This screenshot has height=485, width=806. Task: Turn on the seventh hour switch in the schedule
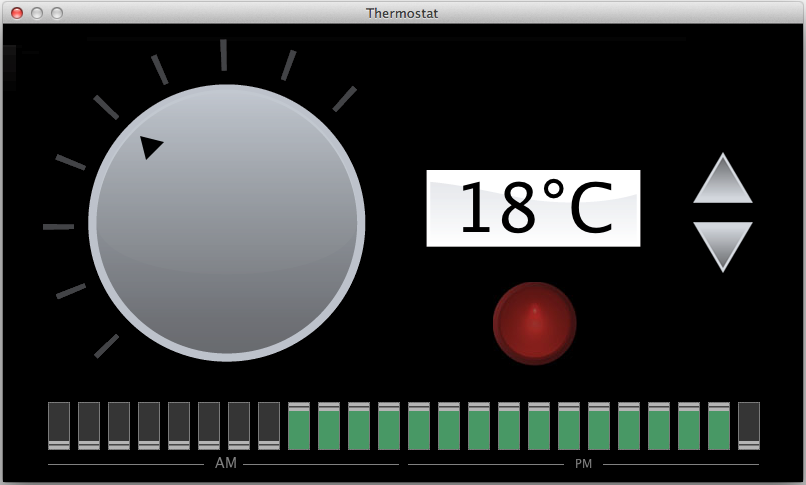point(239,426)
